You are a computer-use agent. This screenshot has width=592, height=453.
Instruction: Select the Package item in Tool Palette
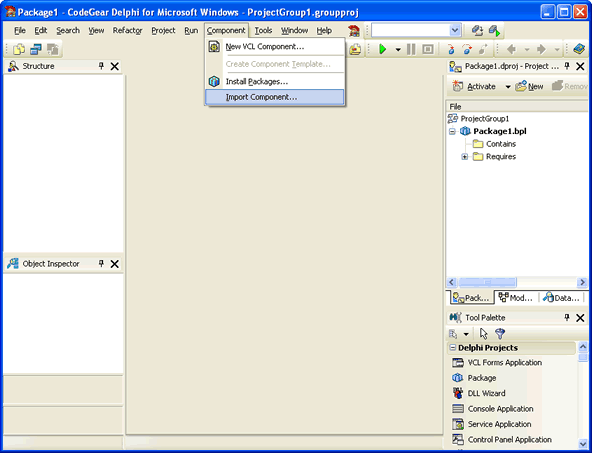point(481,378)
